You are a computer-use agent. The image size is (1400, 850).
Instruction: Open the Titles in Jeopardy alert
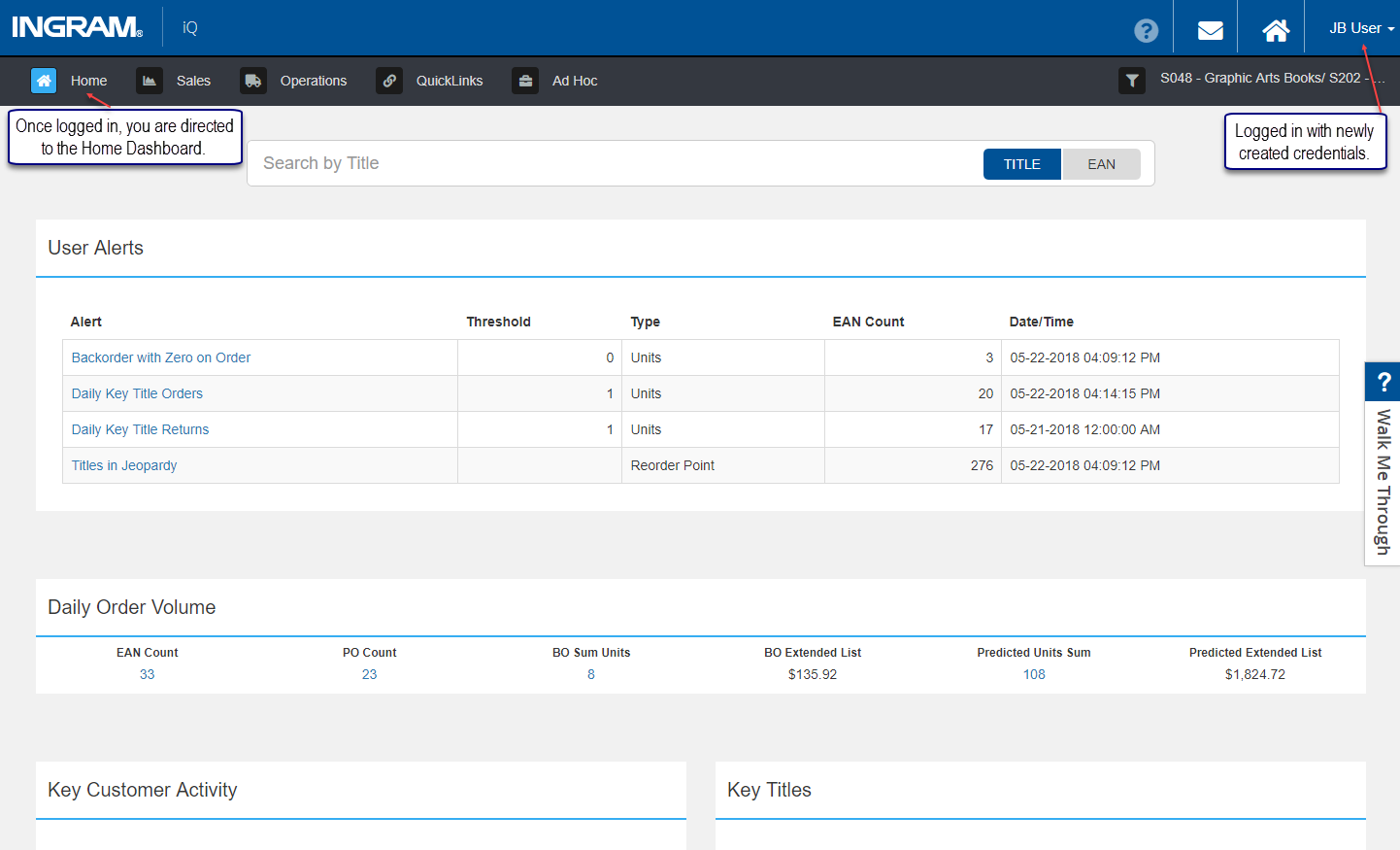click(x=124, y=465)
